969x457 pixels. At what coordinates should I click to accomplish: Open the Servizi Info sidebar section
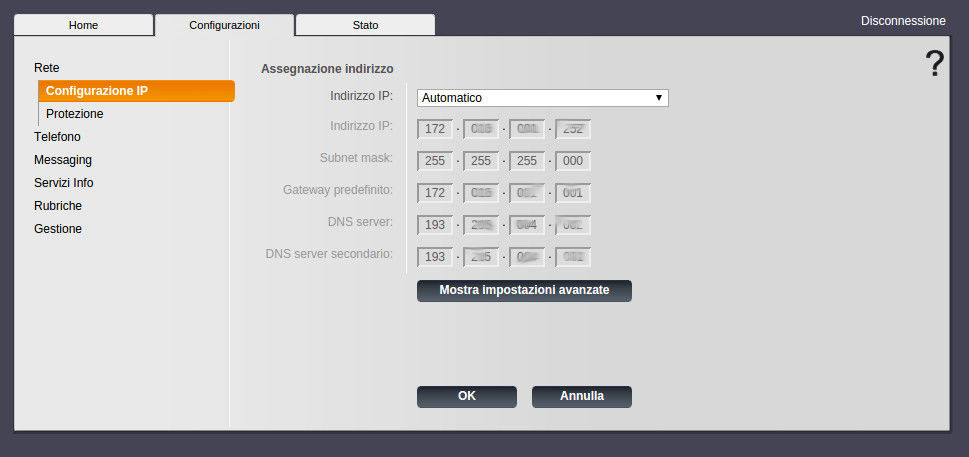coord(63,183)
